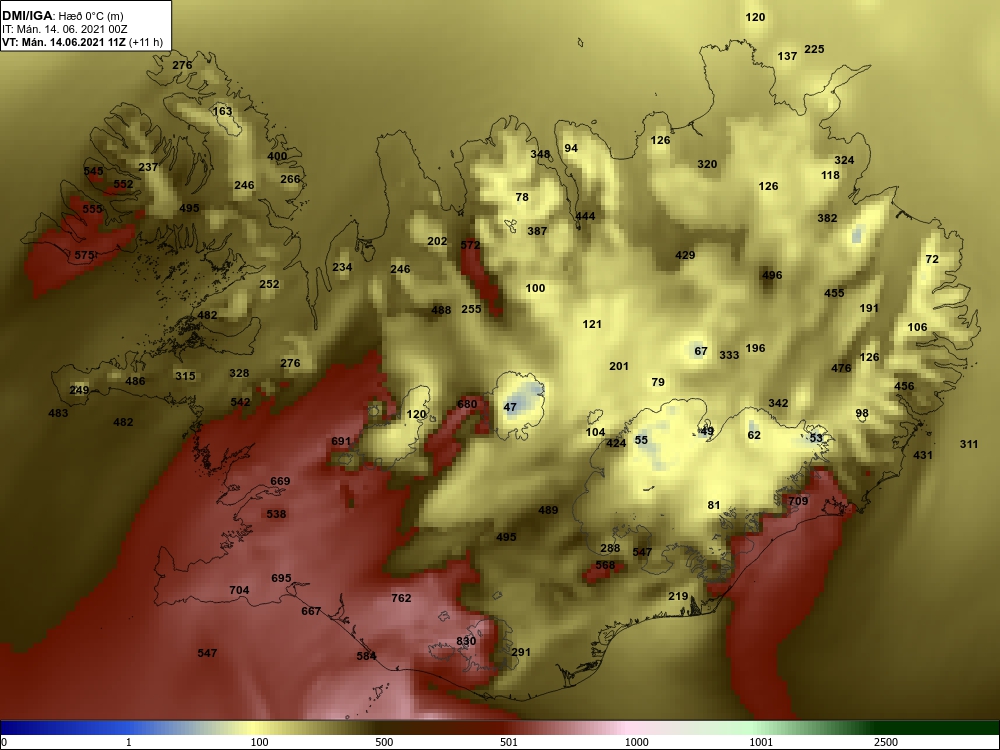Select the 291 value on south coast

521,652
